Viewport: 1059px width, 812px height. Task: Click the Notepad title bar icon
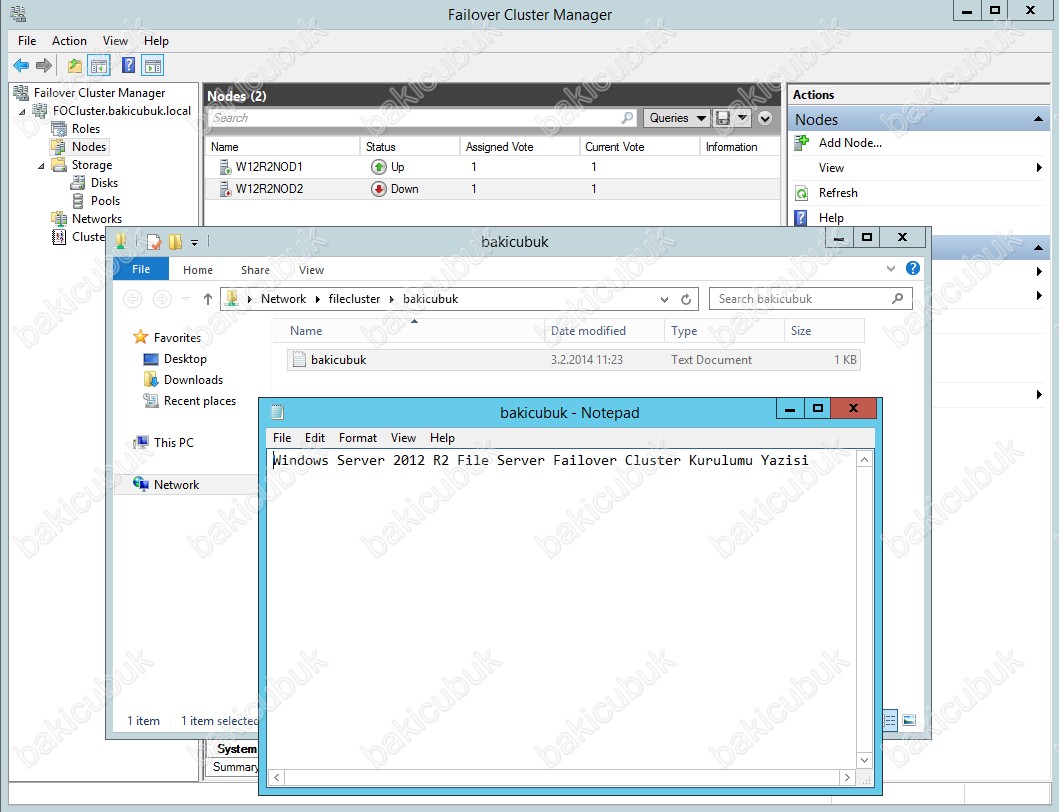coord(277,413)
